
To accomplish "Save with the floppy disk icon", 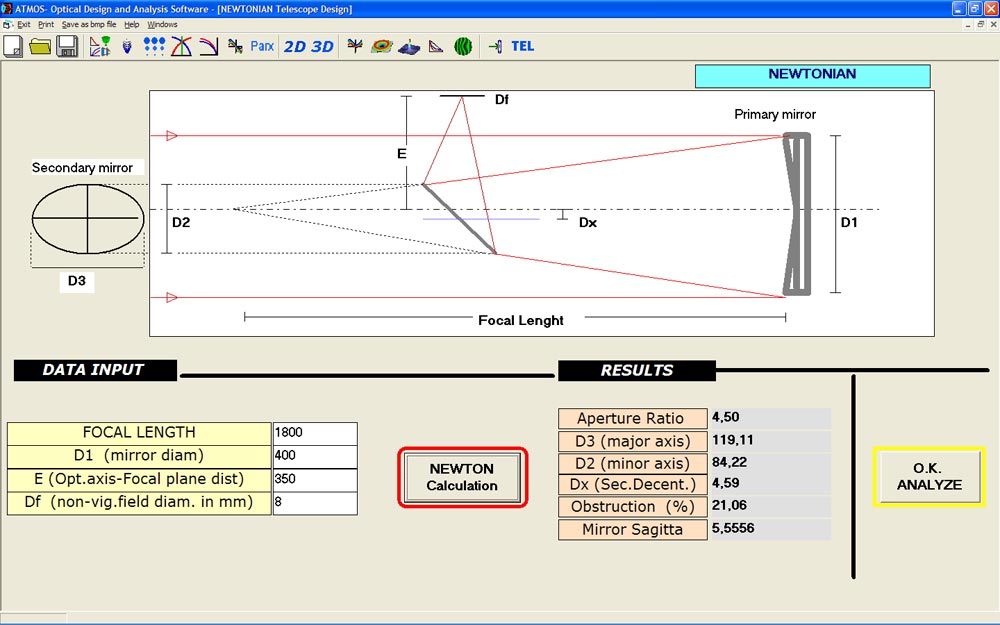I will [67, 47].
